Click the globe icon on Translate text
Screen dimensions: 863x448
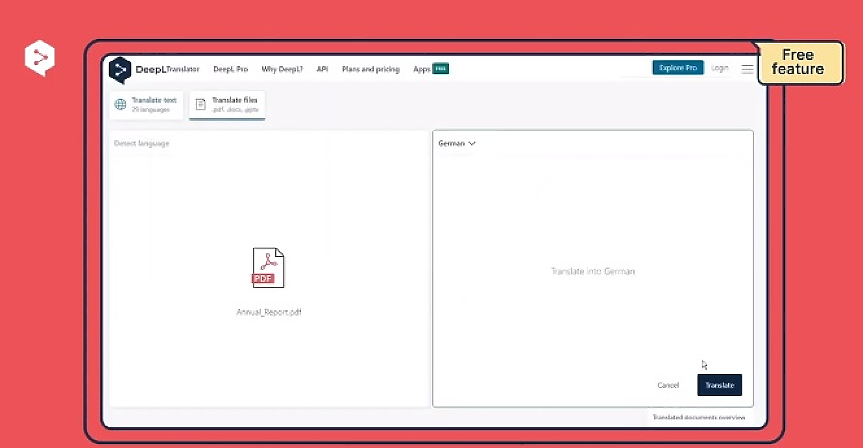pyautogui.click(x=120, y=104)
